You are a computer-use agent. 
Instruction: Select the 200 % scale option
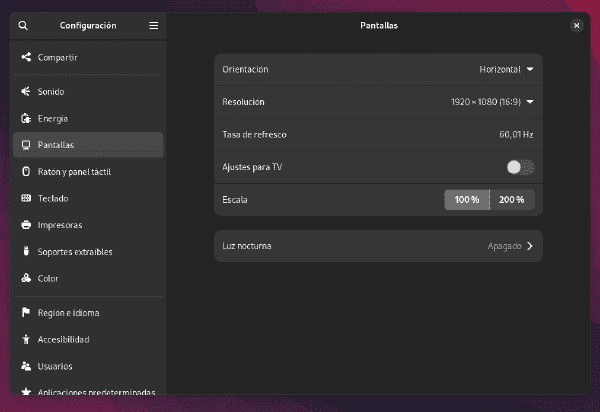pyautogui.click(x=512, y=200)
